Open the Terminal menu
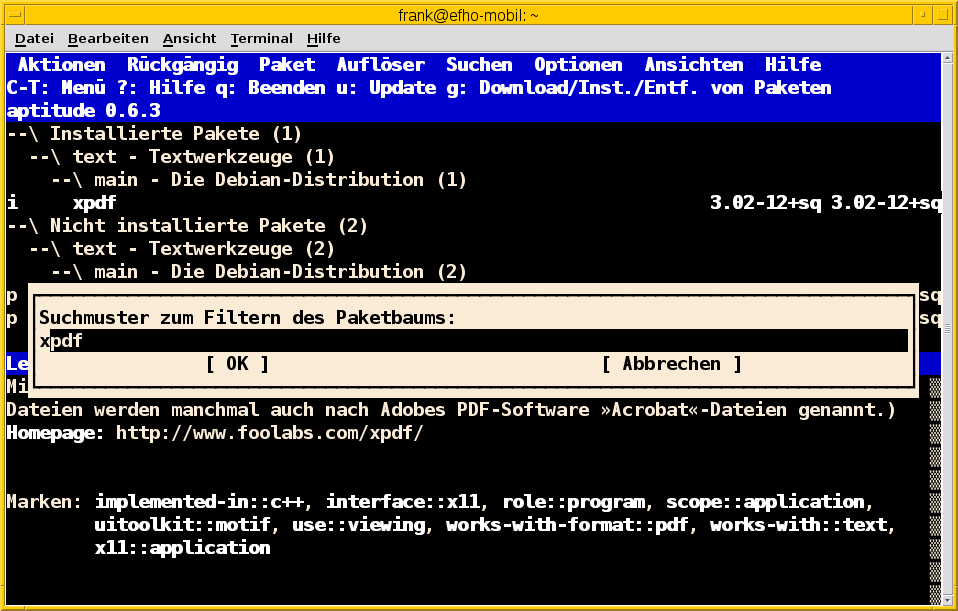 261,38
